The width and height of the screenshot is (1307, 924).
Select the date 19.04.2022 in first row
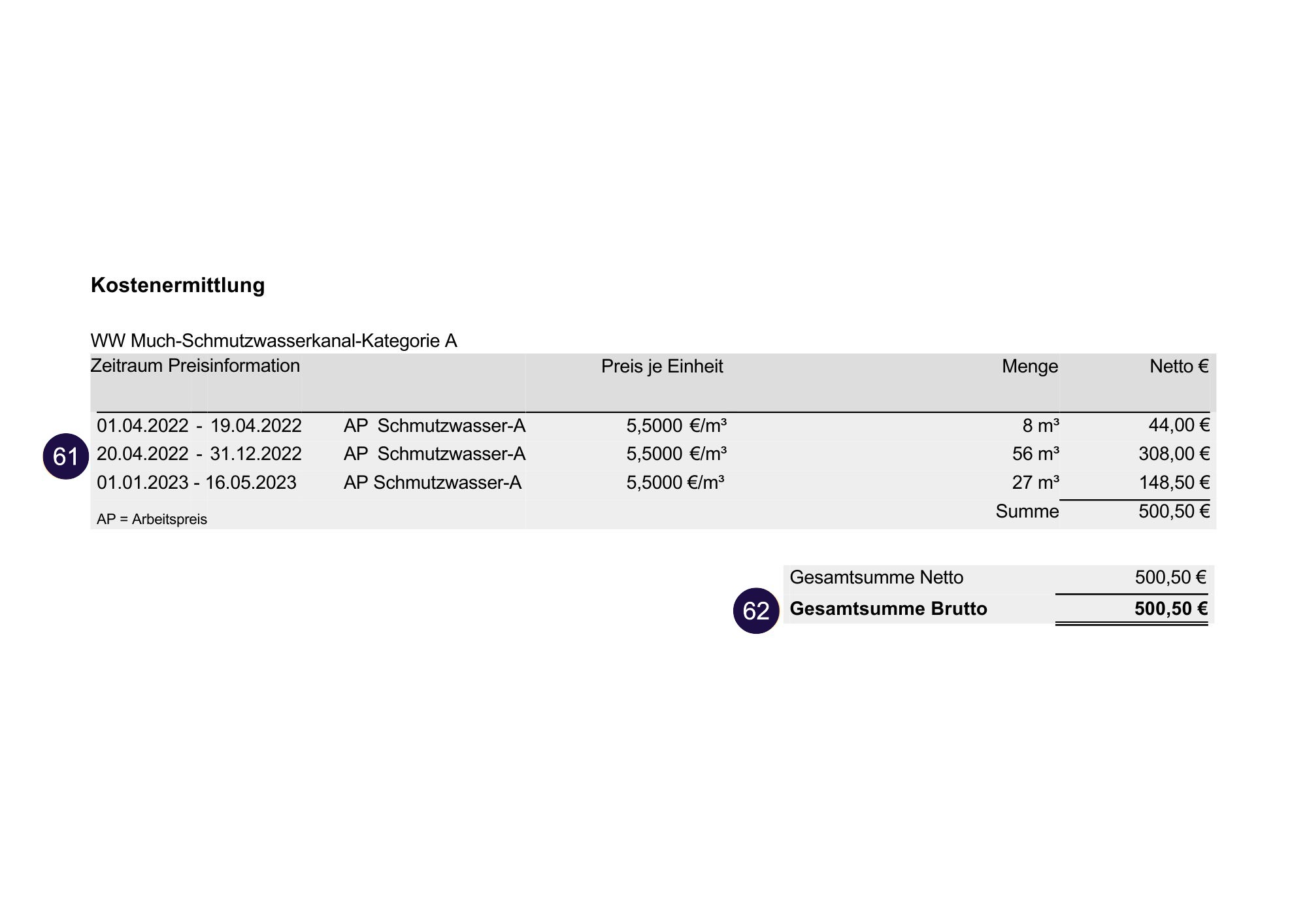tap(256, 426)
